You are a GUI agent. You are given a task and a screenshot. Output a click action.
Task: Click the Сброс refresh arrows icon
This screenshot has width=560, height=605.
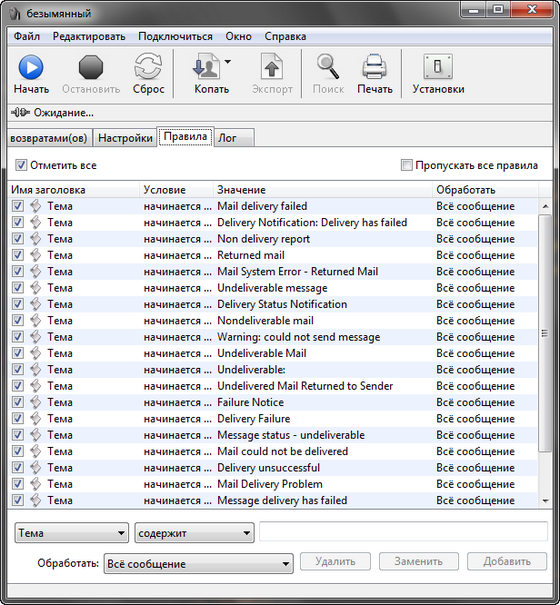[148, 68]
